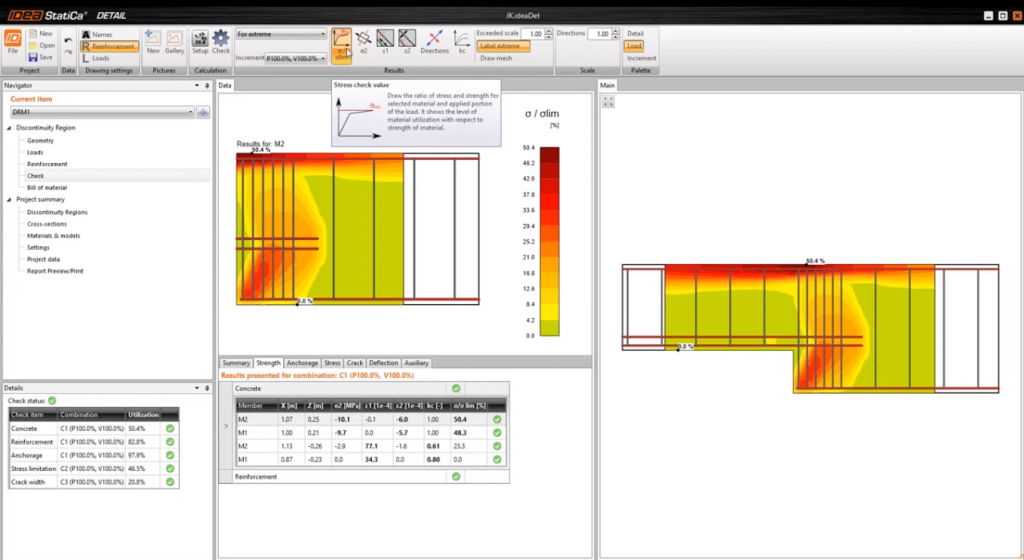Switch to the Stress tab

click(332, 363)
